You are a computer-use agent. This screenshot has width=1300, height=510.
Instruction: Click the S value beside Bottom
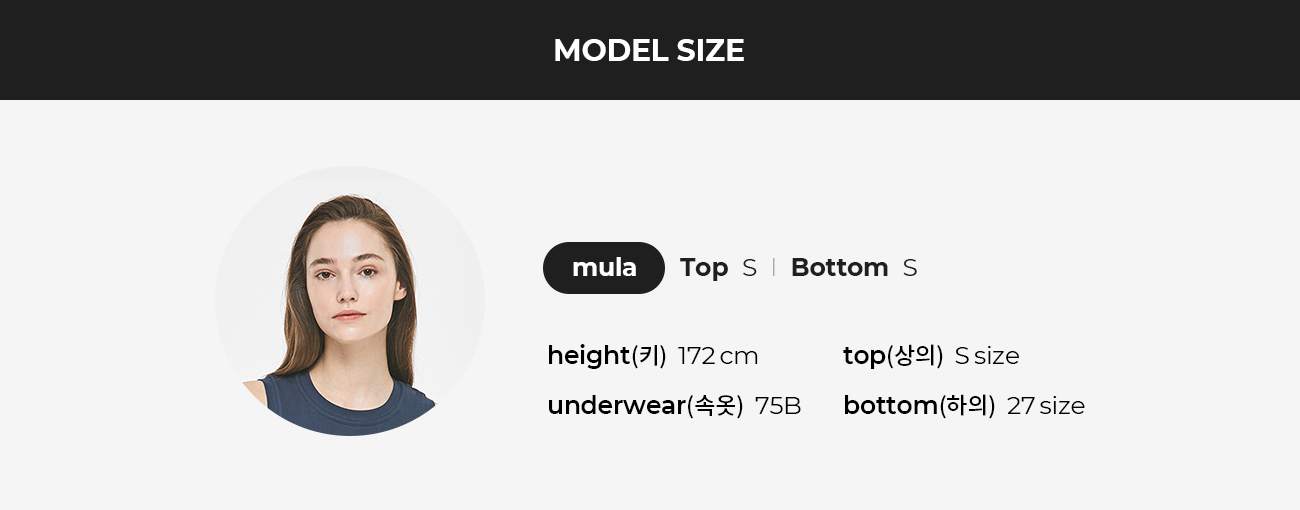pyautogui.click(x=910, y=268)
